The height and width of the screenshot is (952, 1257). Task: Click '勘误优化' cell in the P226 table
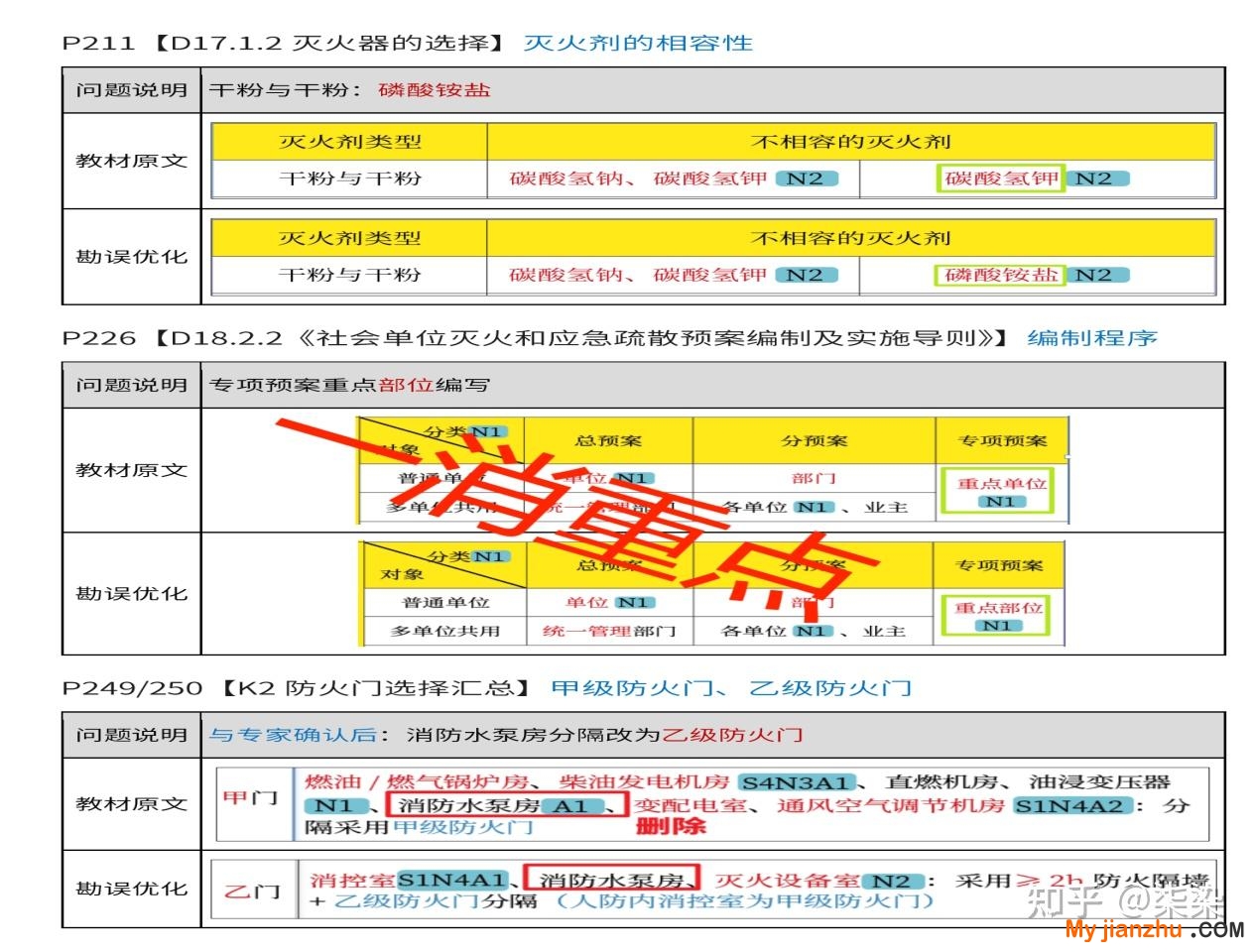[132, 594]
